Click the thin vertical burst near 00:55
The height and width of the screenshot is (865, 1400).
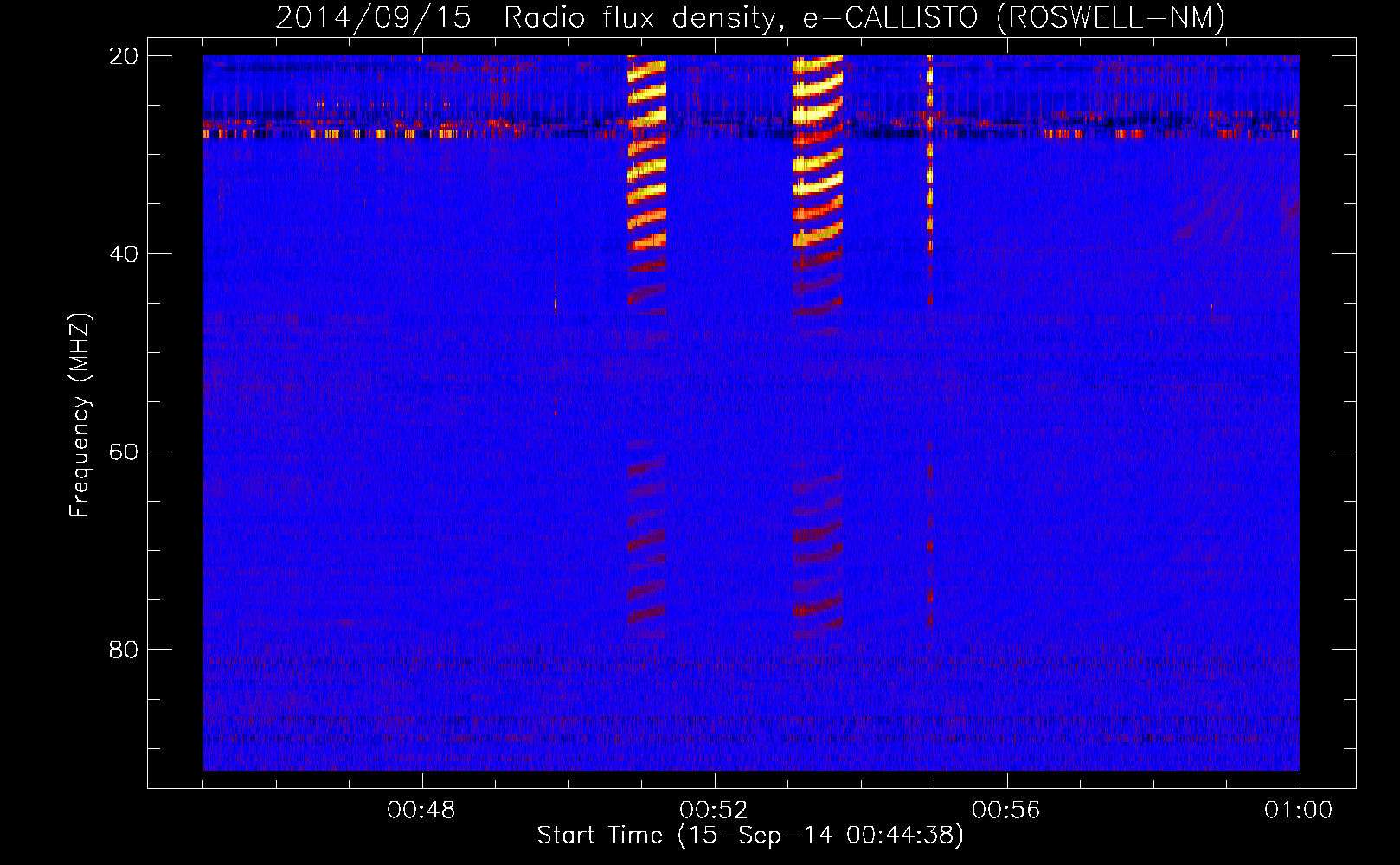point(930,342)
